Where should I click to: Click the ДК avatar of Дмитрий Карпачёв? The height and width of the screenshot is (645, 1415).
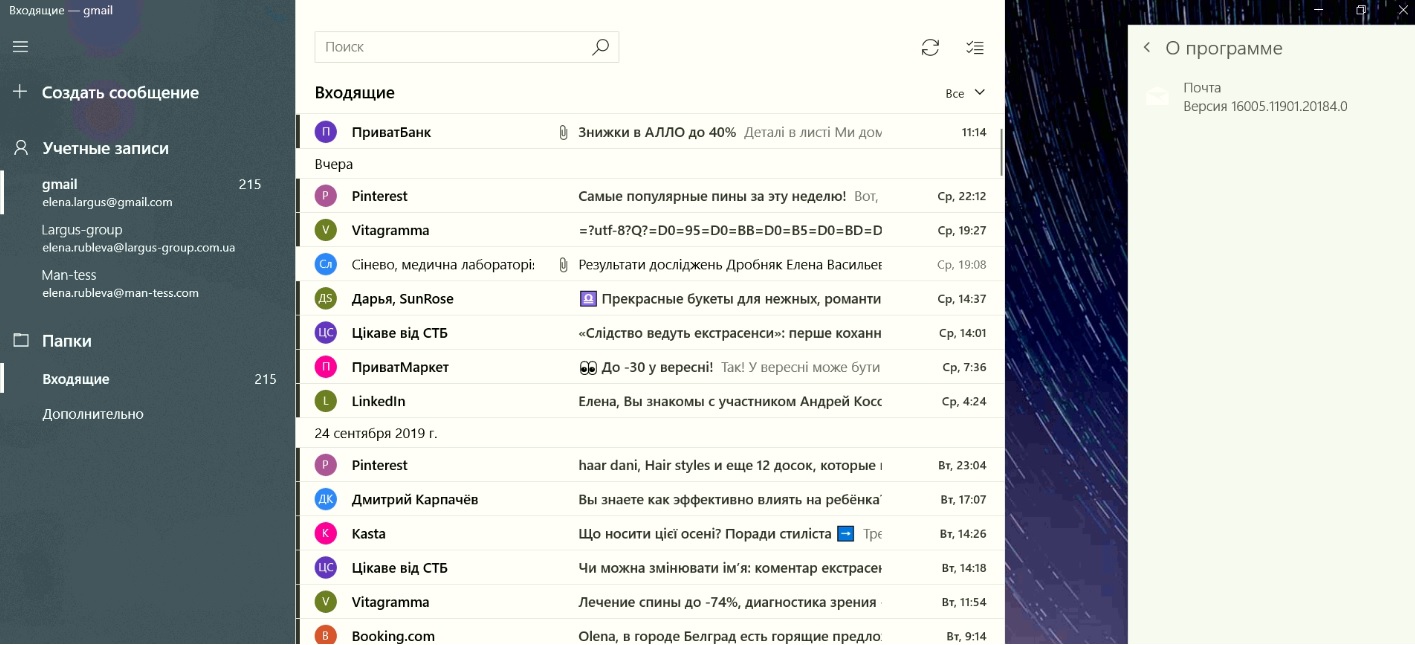click(325, 499)
